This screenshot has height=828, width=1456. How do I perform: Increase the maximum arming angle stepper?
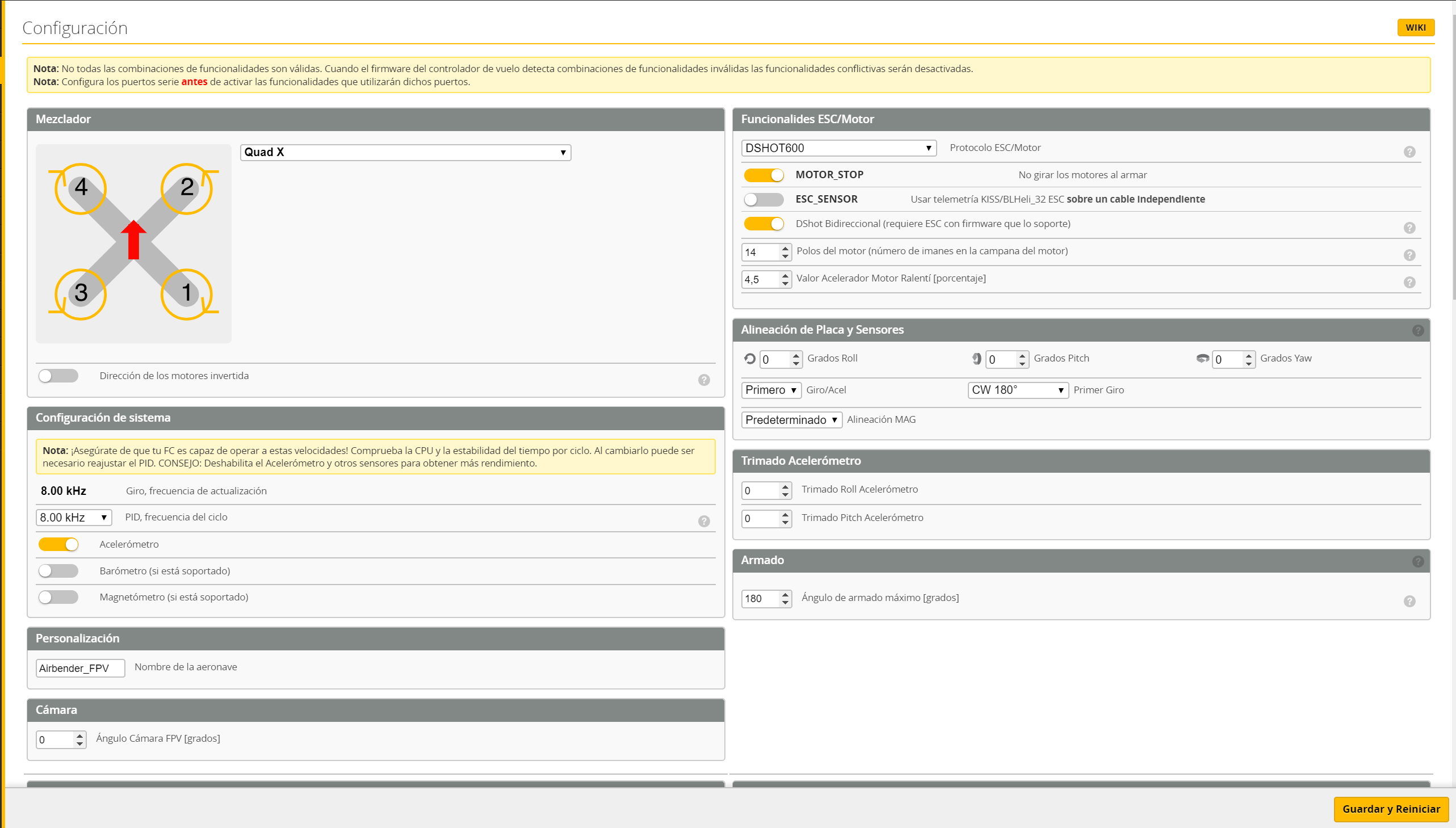786,594
